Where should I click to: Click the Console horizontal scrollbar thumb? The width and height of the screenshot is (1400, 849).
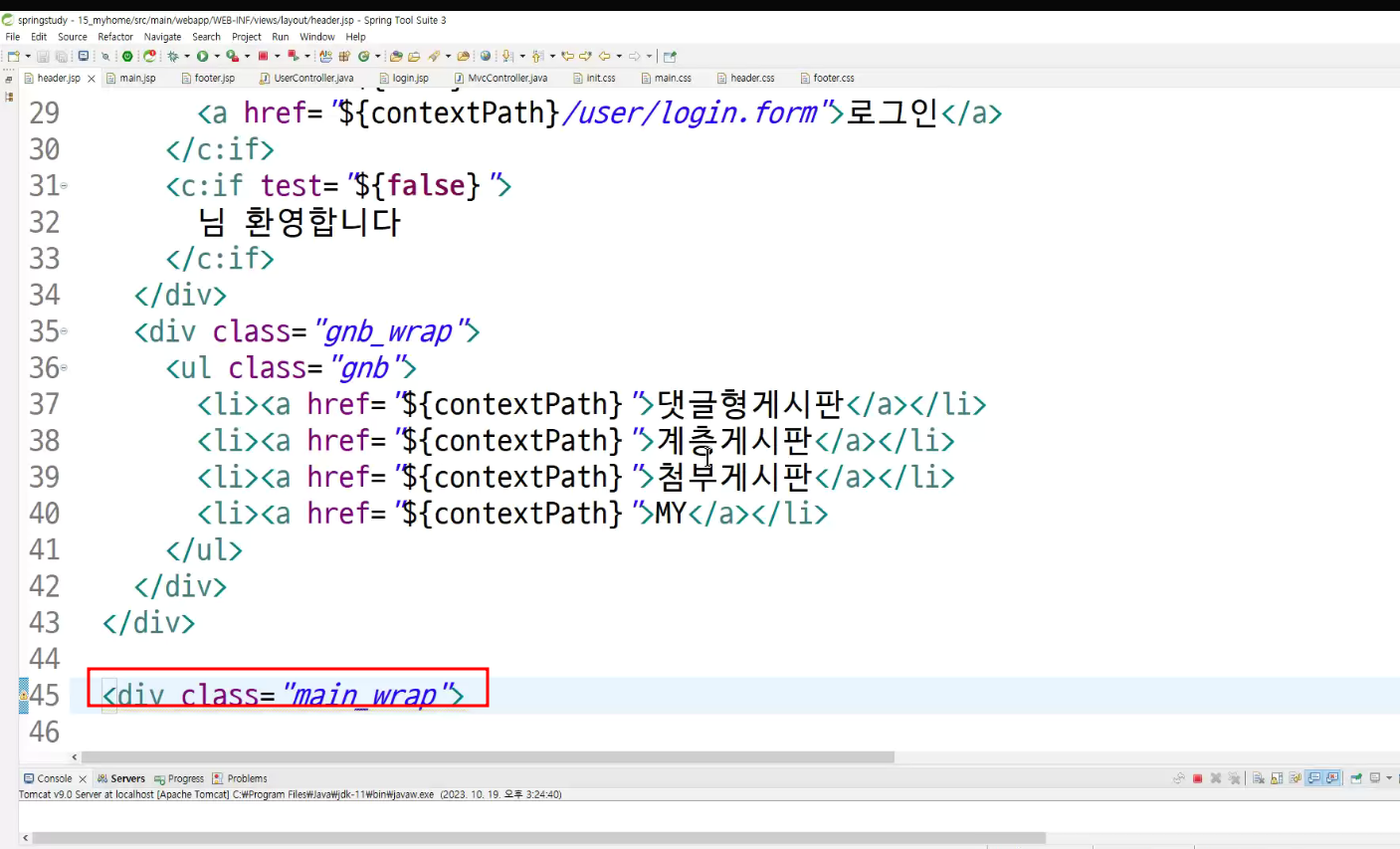click(x=539, y=838)
